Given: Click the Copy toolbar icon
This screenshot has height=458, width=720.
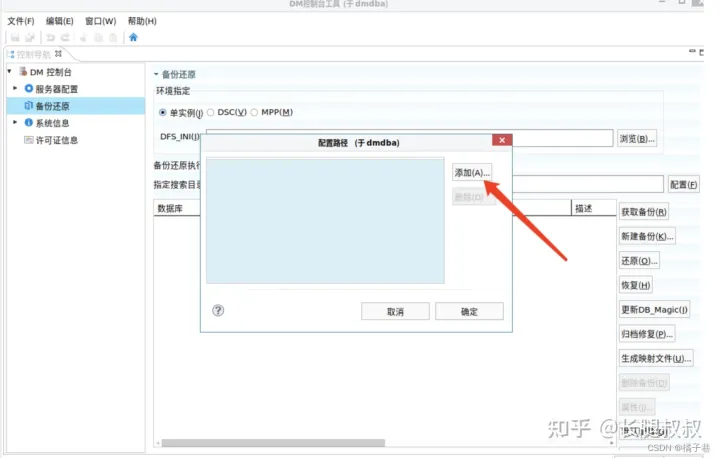Looking at the screenshot, I should coord(98,37).
